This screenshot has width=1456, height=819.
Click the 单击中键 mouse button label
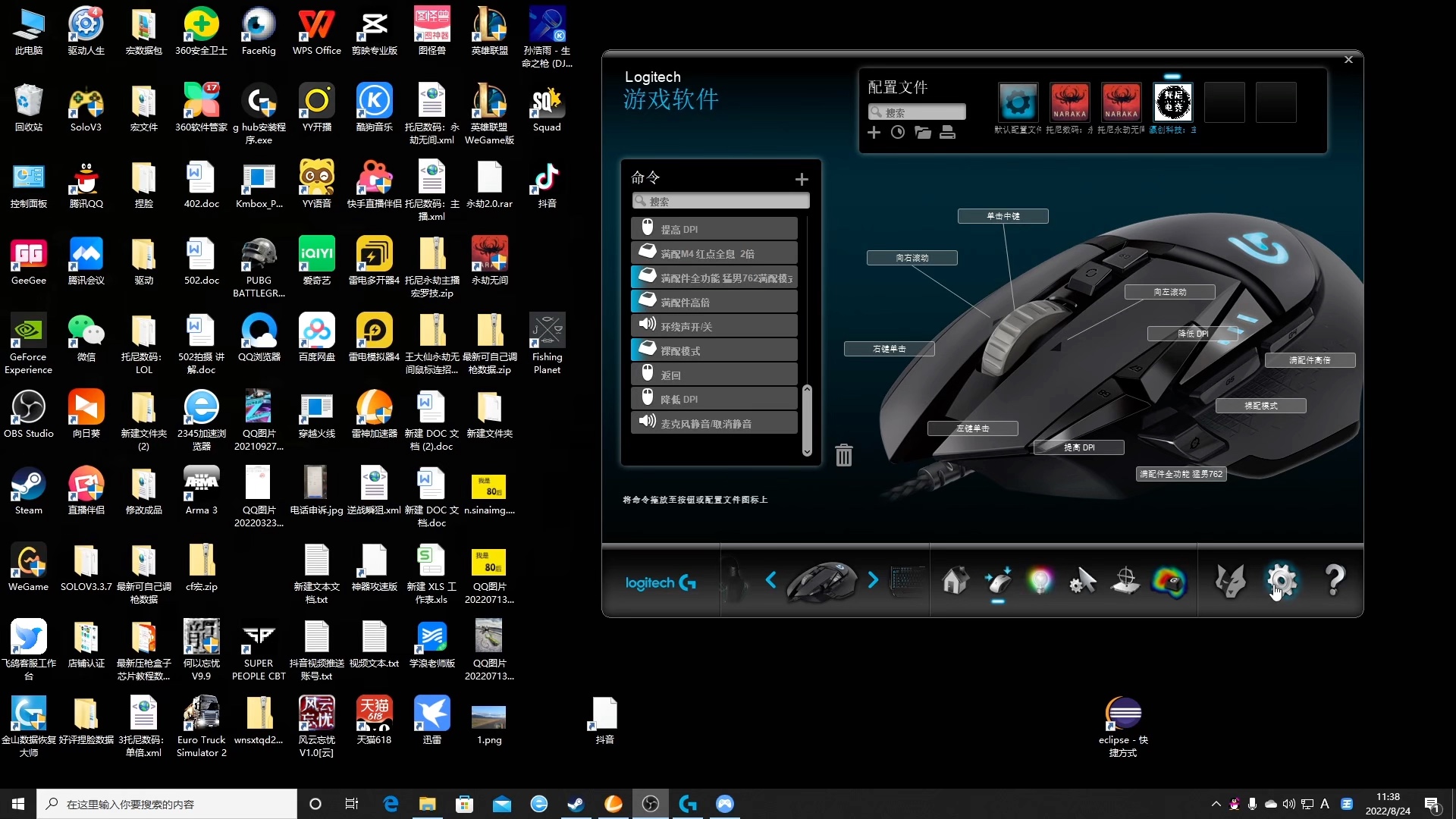pos(1003,216)
